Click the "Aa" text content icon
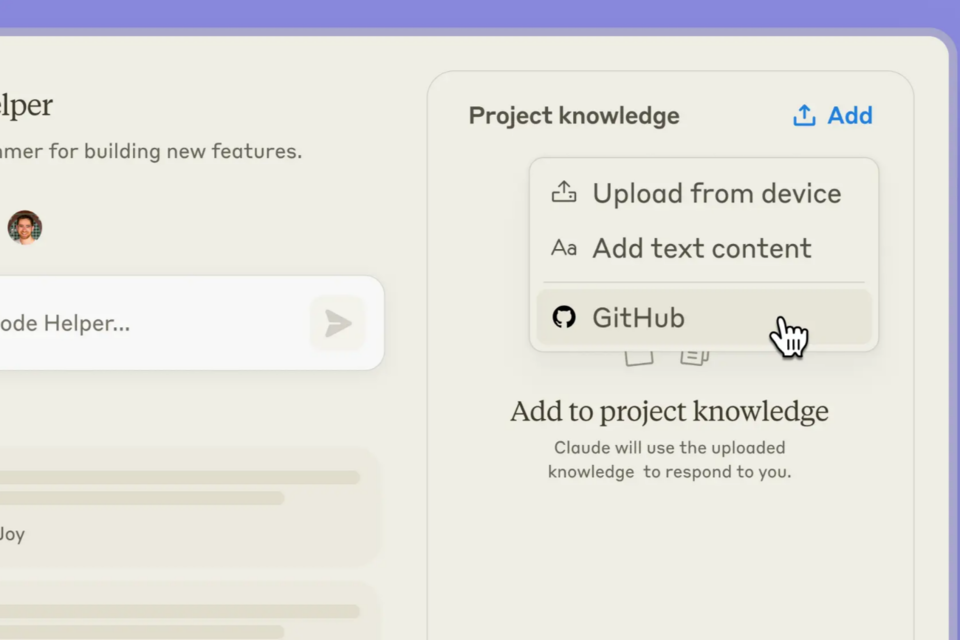Viewport: 960px width, 640px height. coord(564,248)
